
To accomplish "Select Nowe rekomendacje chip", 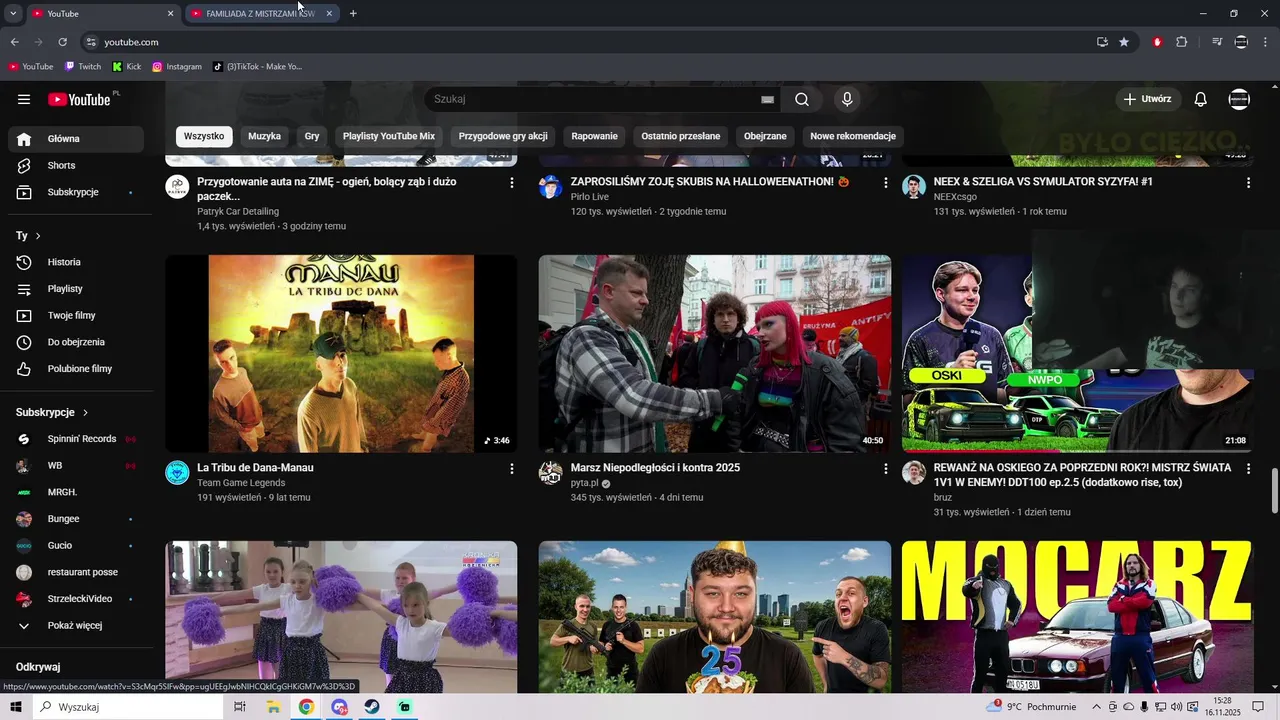I will tap(853, 136).
